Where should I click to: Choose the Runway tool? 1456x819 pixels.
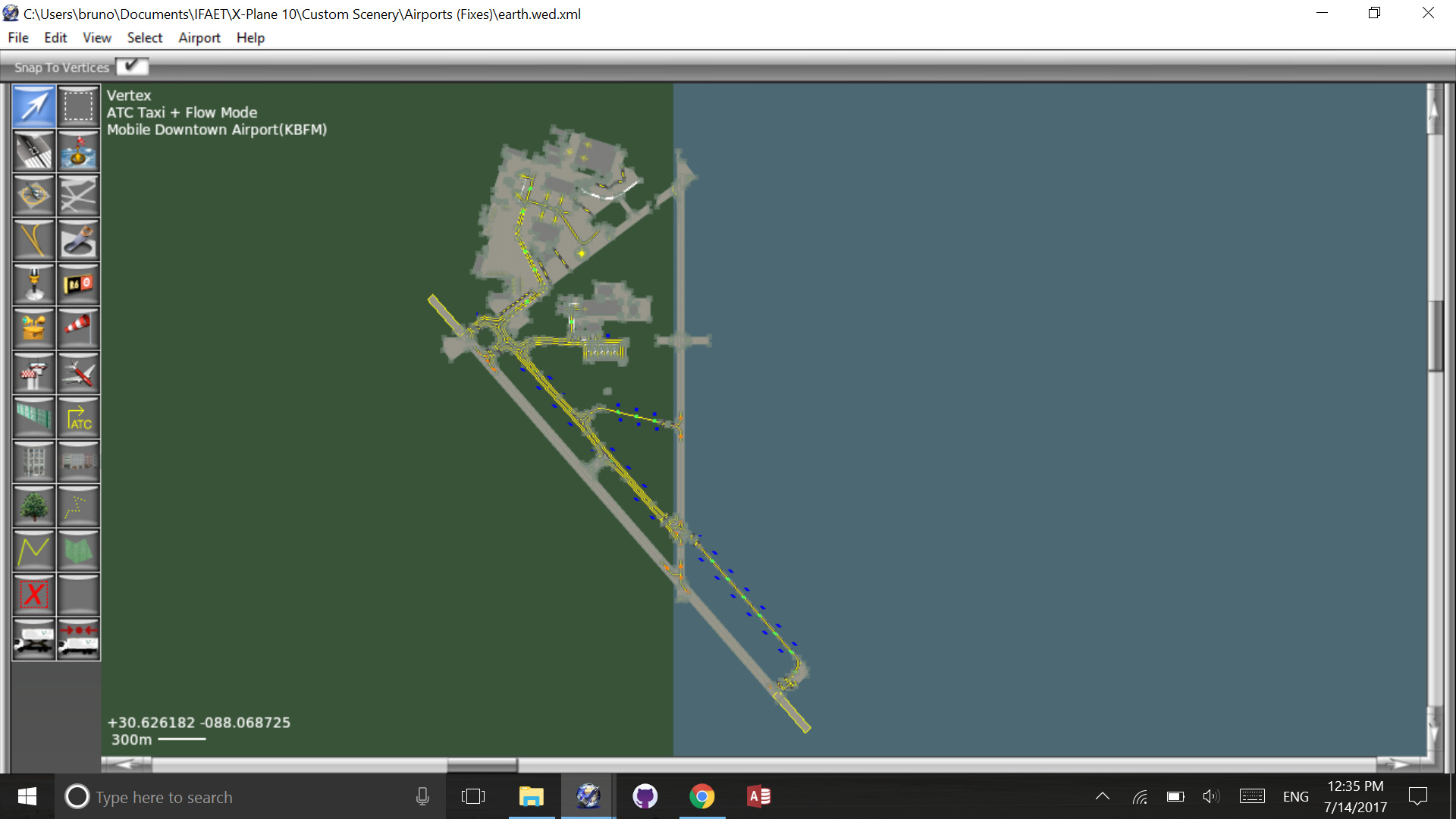click(34, 151)
